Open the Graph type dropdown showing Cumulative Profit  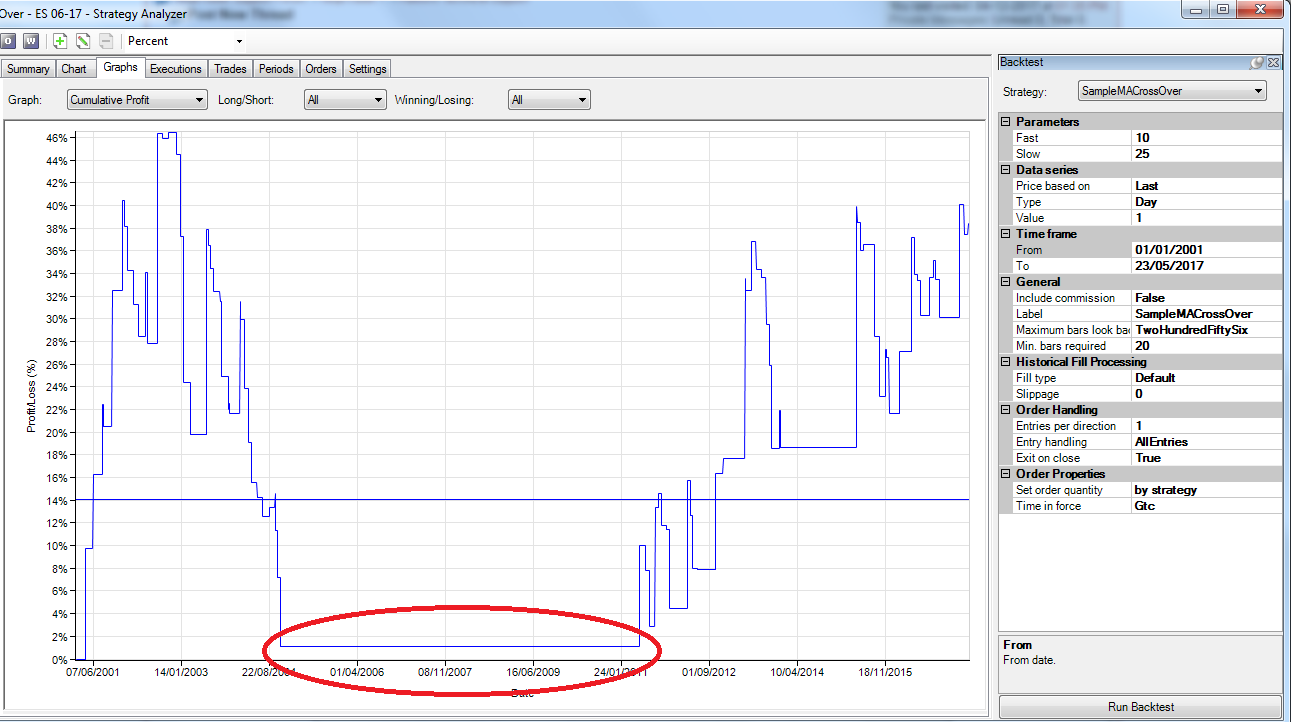pos(137,100)
